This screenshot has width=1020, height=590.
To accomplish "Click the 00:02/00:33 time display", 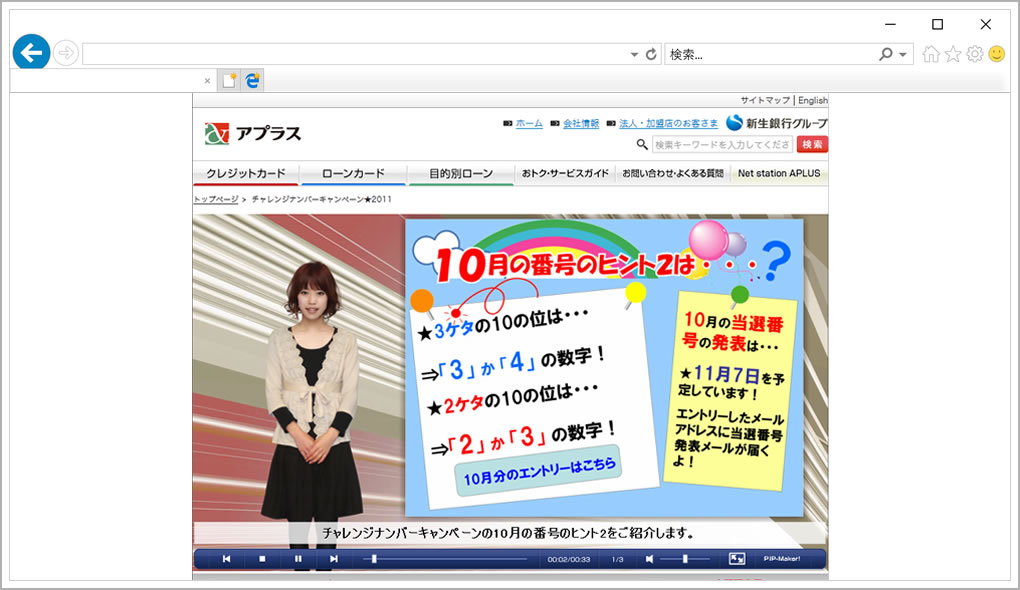I will (x=569, y=559).
